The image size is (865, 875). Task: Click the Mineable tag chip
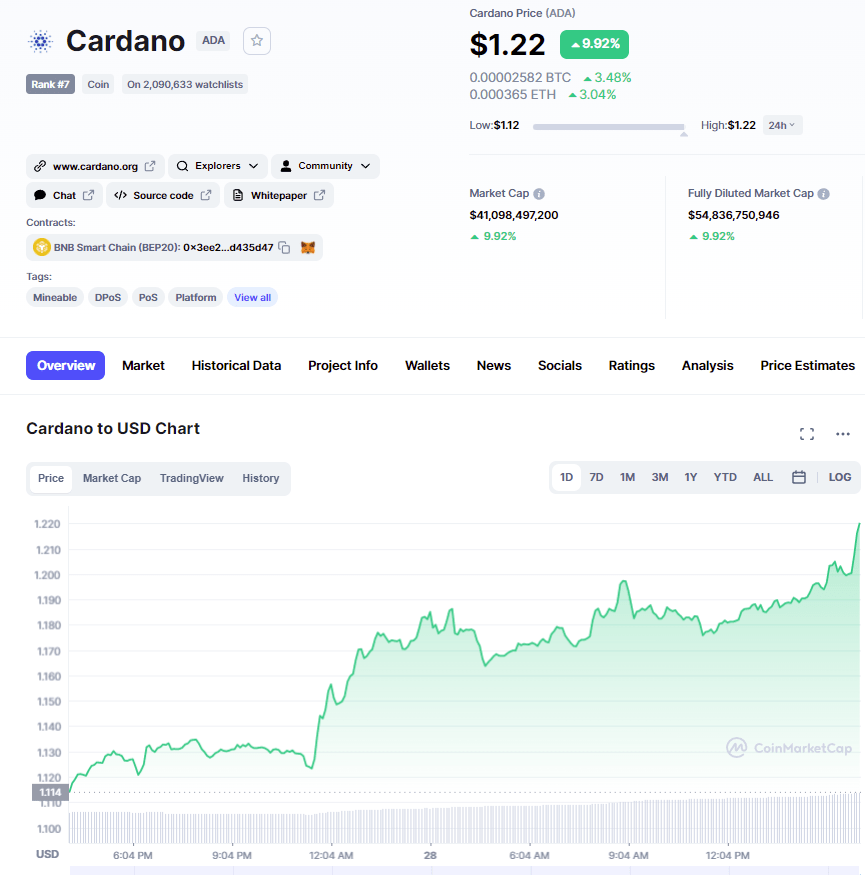click(55, 297)
